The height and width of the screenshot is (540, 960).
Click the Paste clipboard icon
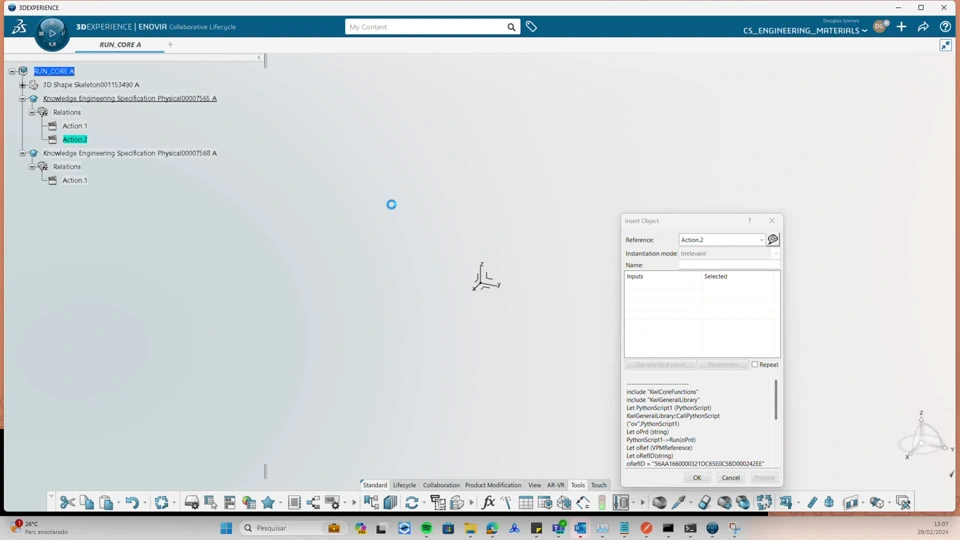pos(106,503)
